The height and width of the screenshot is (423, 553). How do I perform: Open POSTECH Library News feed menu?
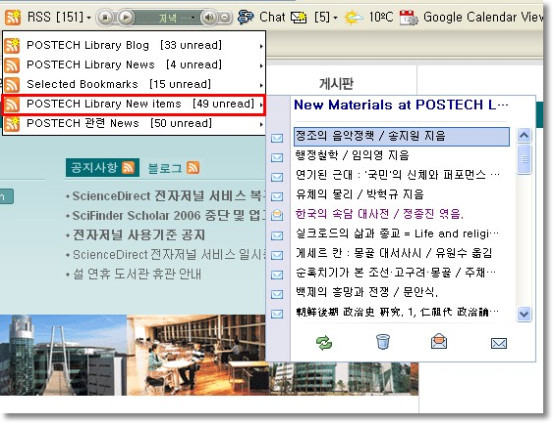pyautogui.click(x=133, y=65)
